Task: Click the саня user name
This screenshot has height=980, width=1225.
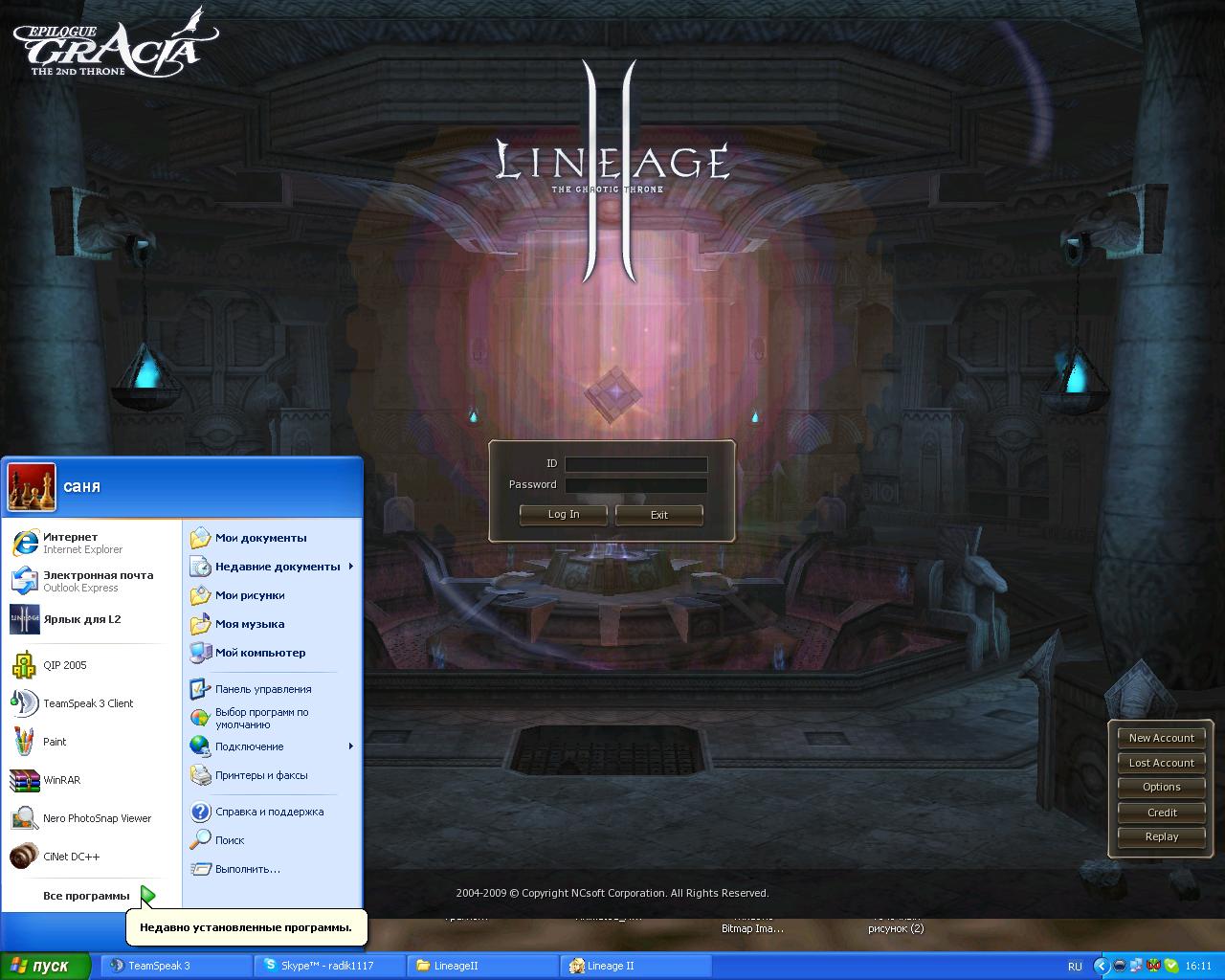Action: (x=81, y=487)
